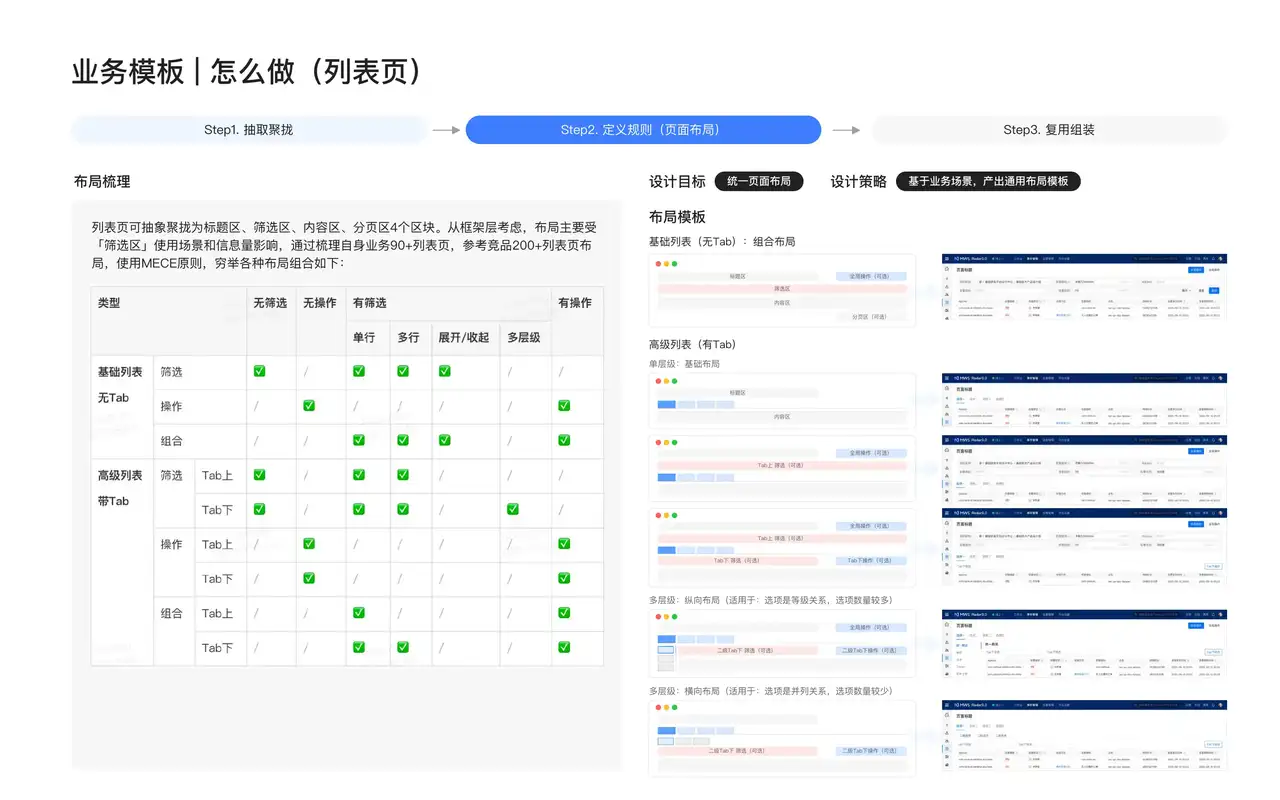Click 二级Tab下操作（可选）block in 纵向布局 wireframe
The height and width of the screenshot is (800, 1280).
click(x=869, y=651)
